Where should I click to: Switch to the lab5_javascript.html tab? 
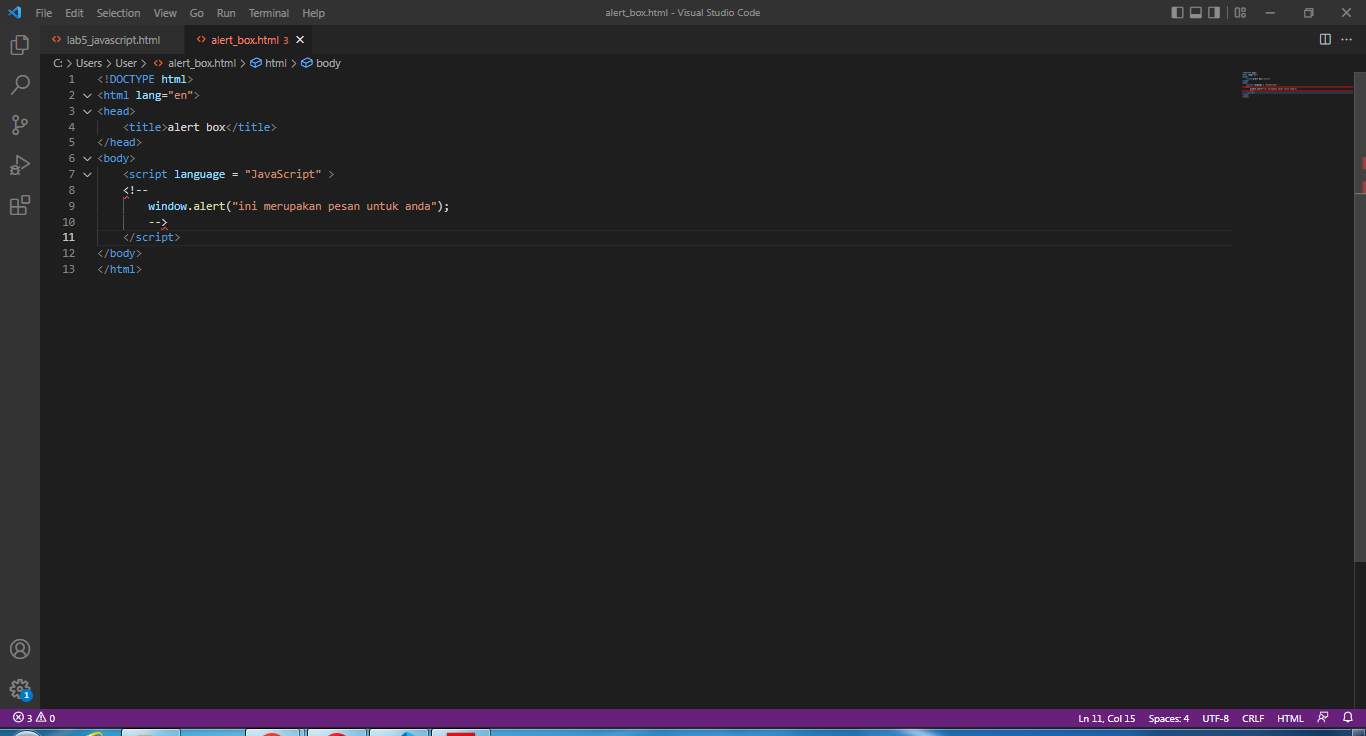click(112, 40)
